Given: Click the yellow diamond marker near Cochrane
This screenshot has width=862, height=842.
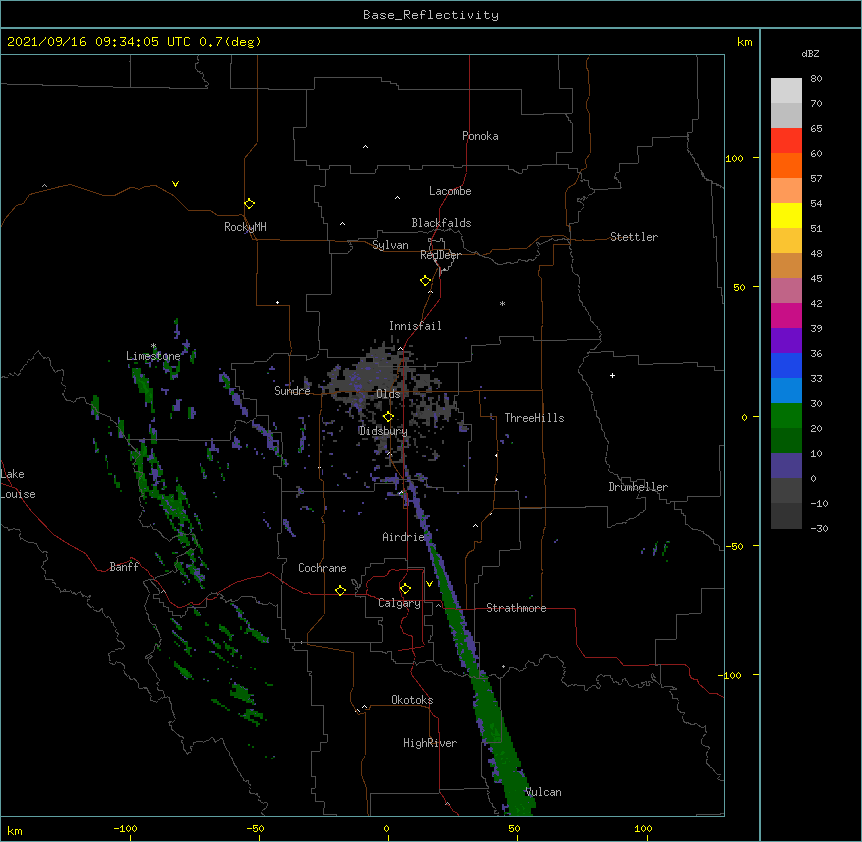Looking at the screenshot, I should pyautogui.click(x=340, y=590).
